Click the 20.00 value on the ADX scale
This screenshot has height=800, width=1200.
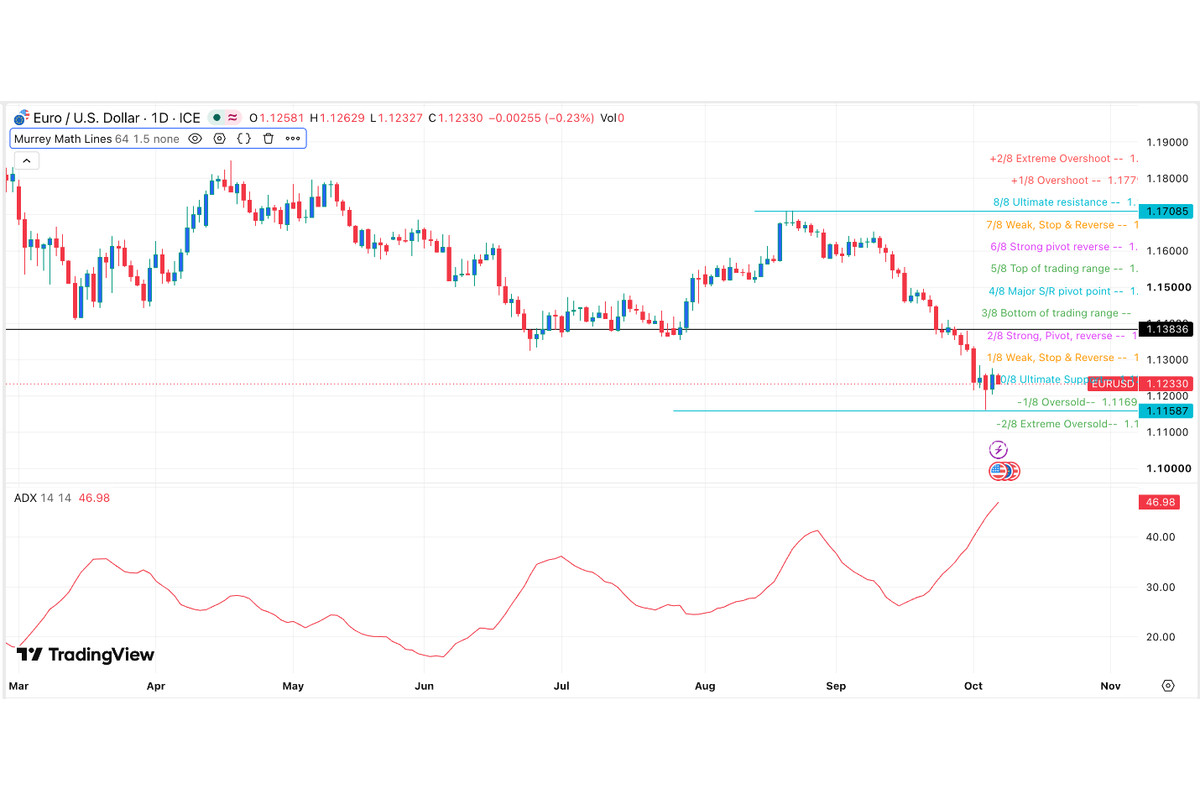coord(1160,637)
